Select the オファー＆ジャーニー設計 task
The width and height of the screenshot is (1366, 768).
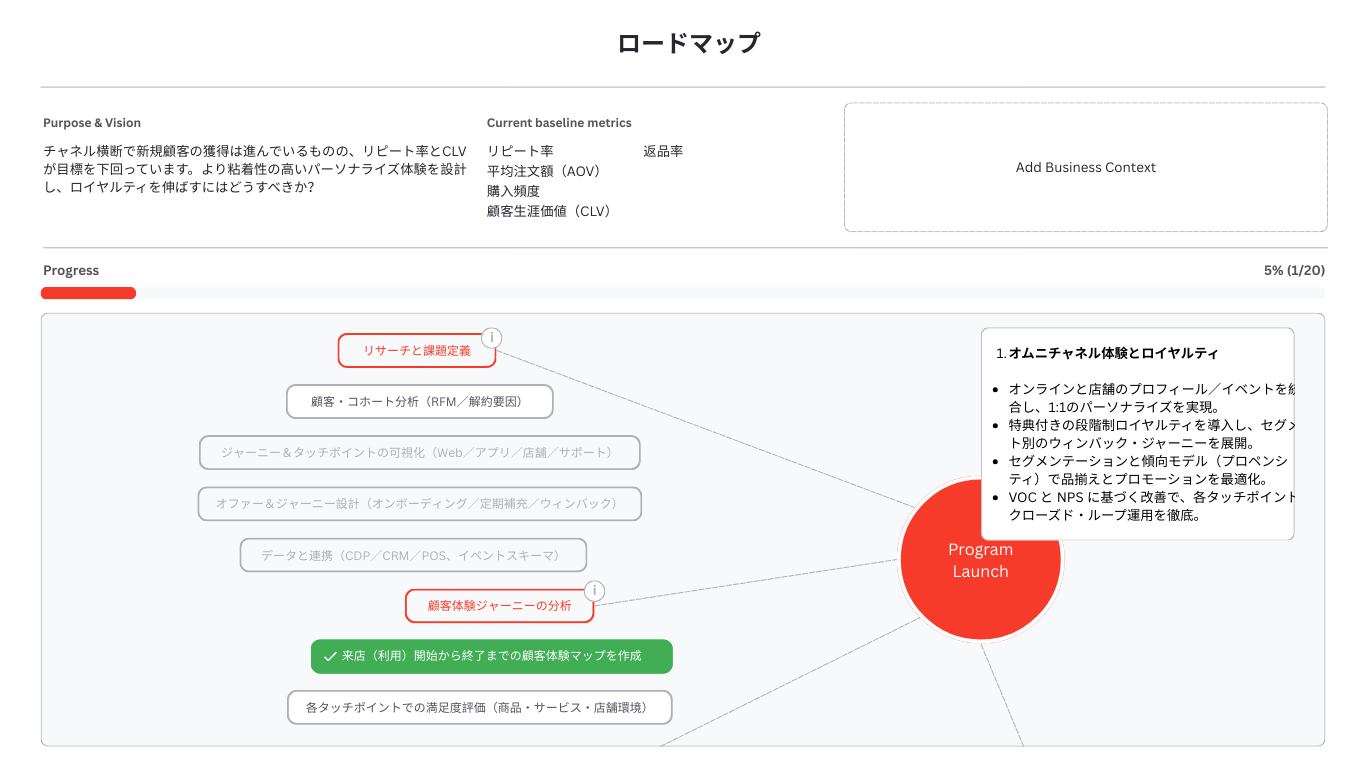pyautogui.click(x=419, y=504)
